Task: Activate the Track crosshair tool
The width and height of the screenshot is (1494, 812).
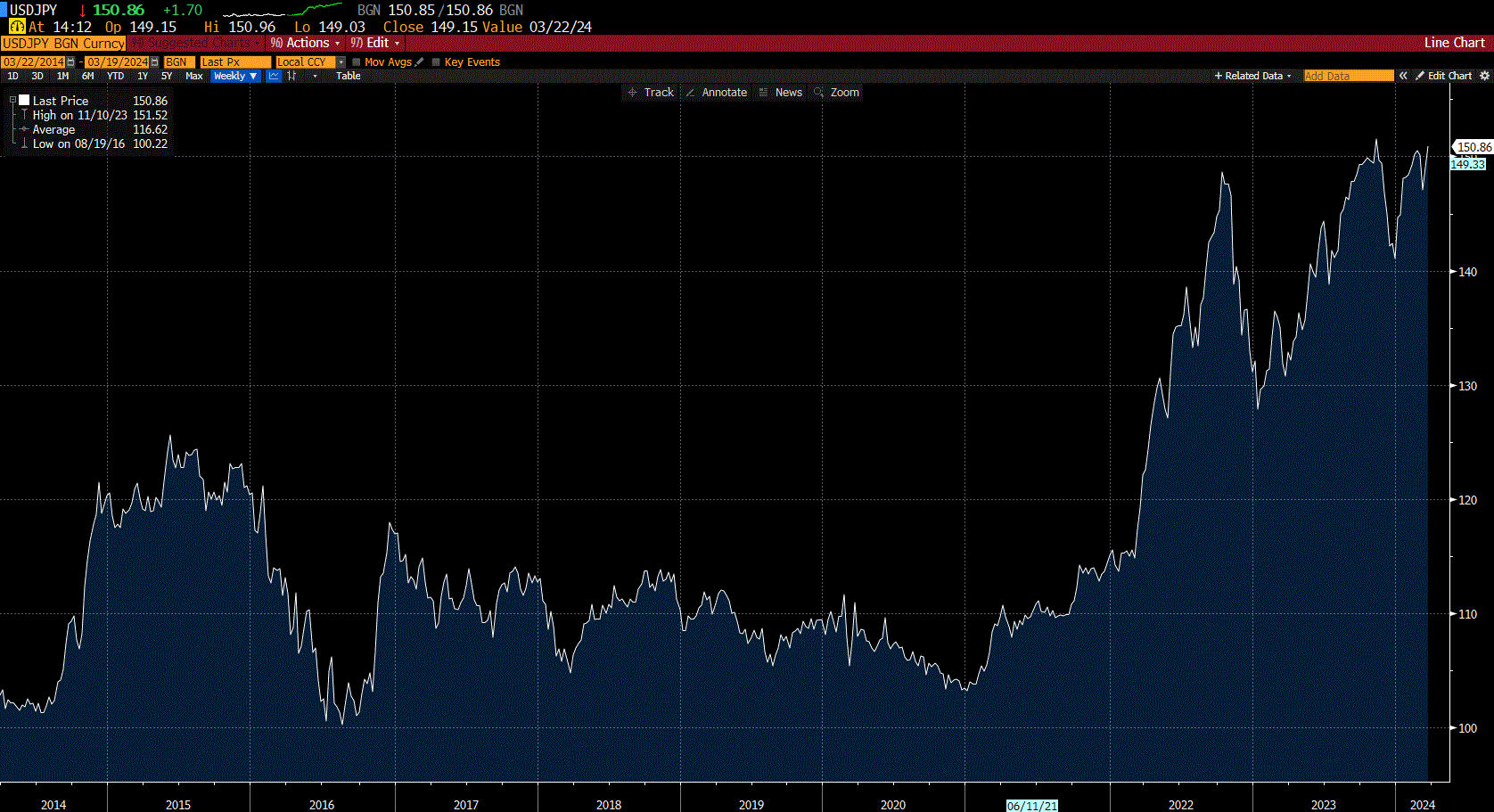Action: [651, 93]
